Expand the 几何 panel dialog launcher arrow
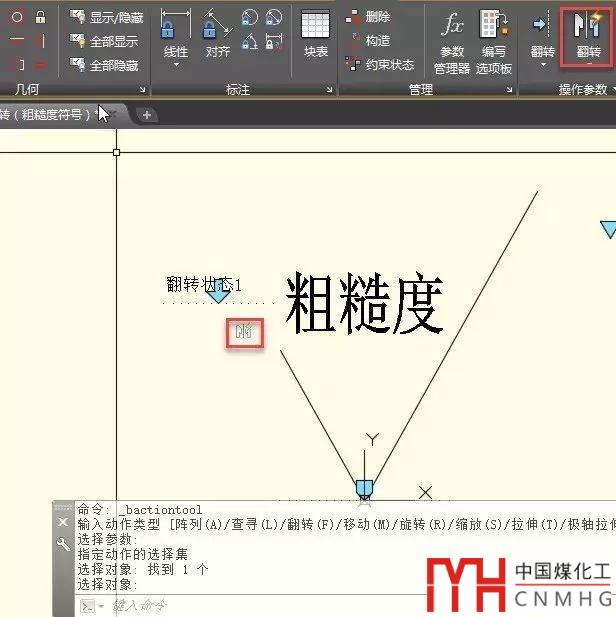This screenshot has width=616, height=617. [x=141, y=90]
